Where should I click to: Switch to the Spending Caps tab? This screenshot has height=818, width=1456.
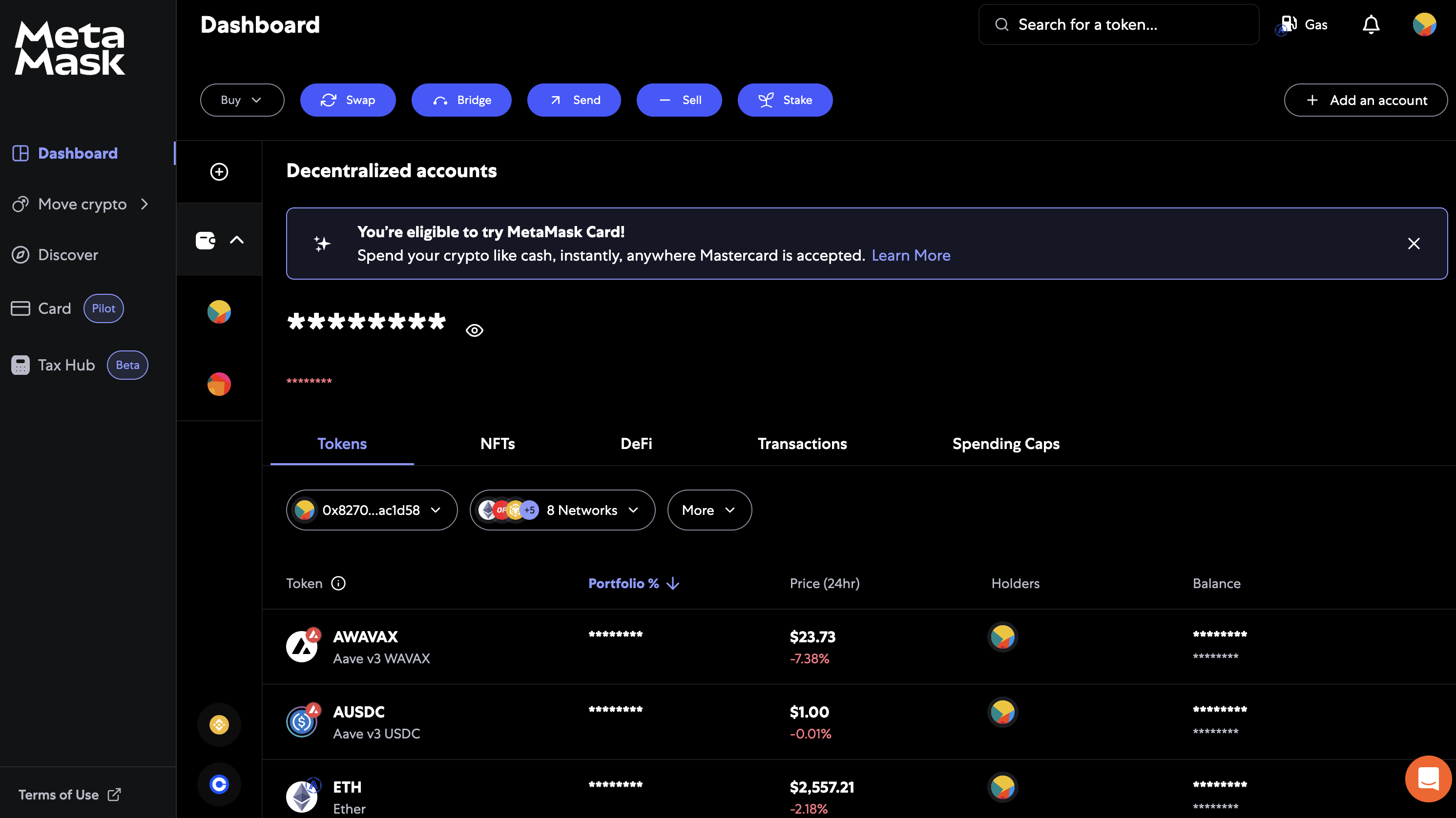pyautogui.click(x=1005, y=444)
